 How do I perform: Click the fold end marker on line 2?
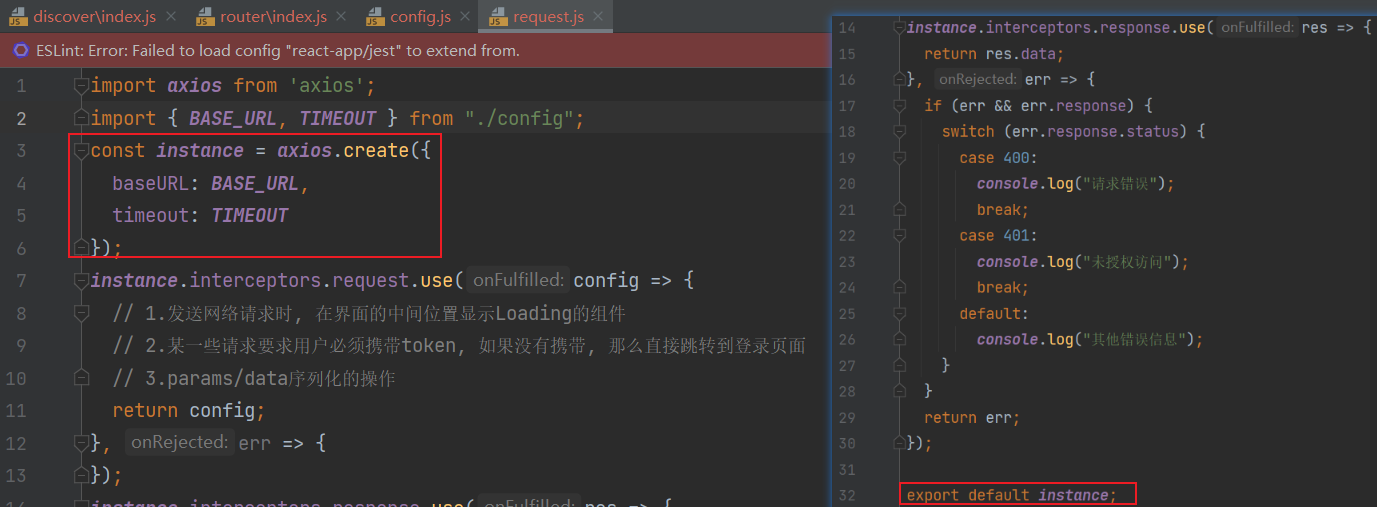pyautogui.click(x=81, y=118)
